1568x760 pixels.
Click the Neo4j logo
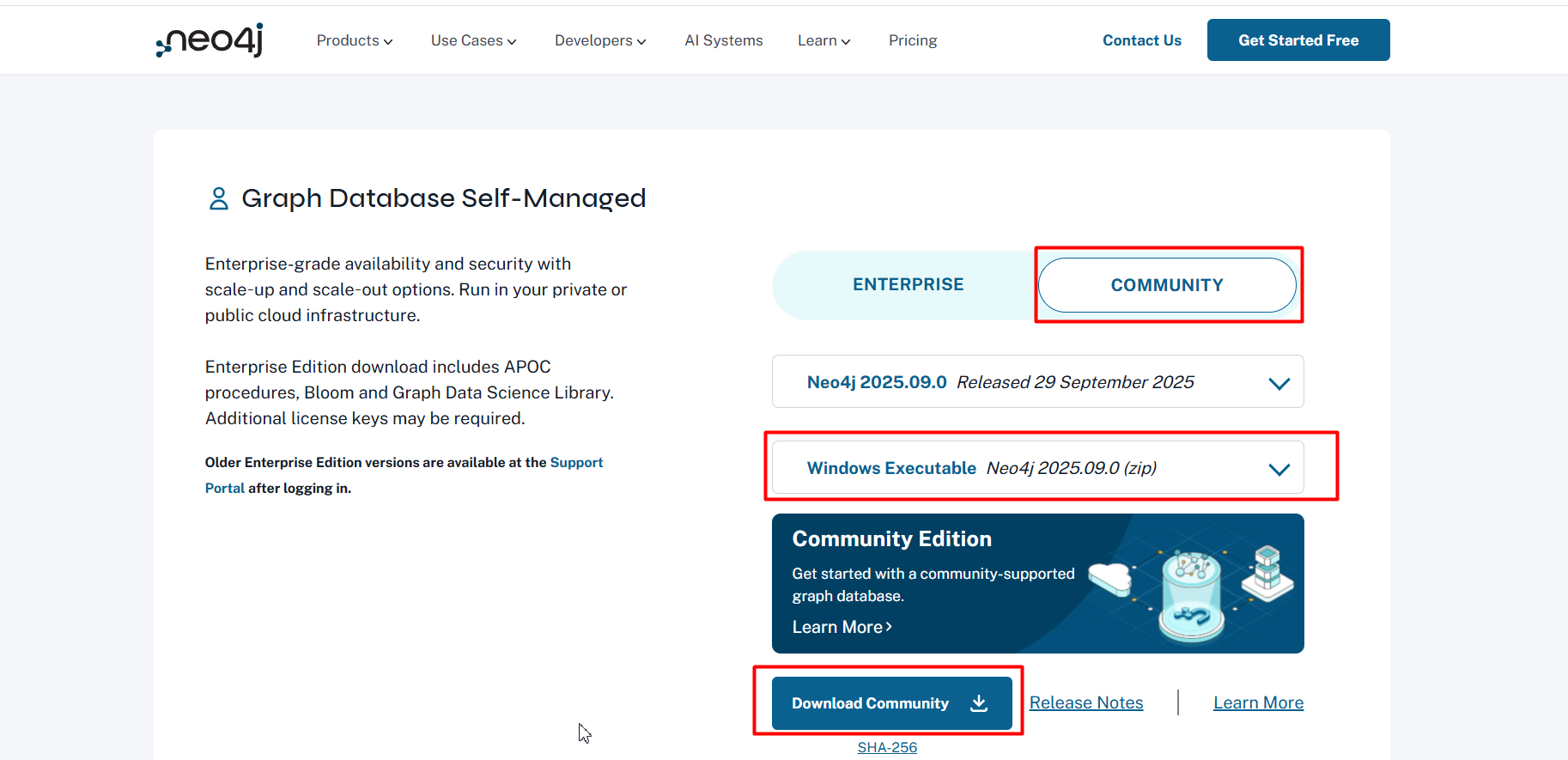(210, 40)
